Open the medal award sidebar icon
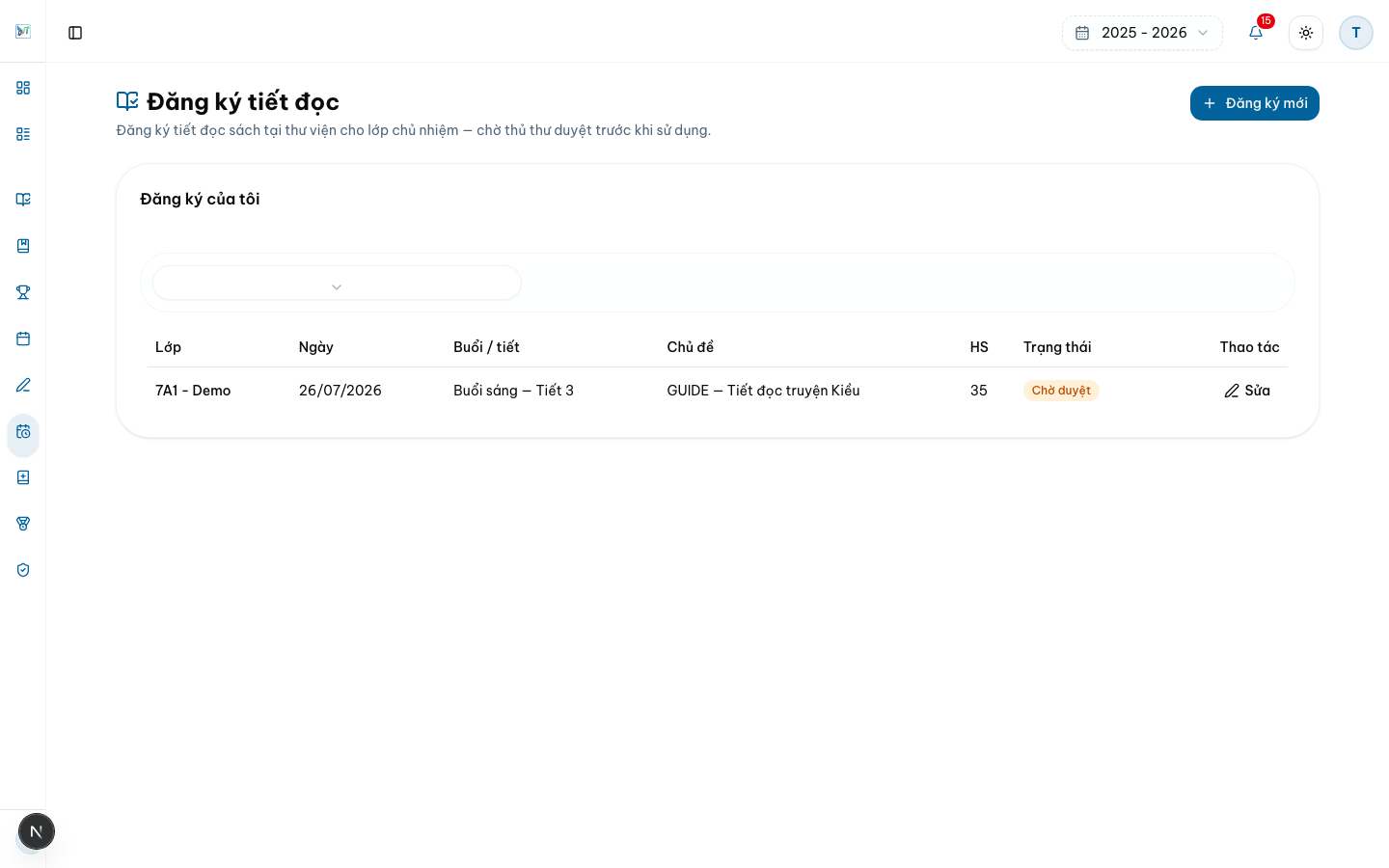Viewport: 1389px width, 868px height. point(23,524)
